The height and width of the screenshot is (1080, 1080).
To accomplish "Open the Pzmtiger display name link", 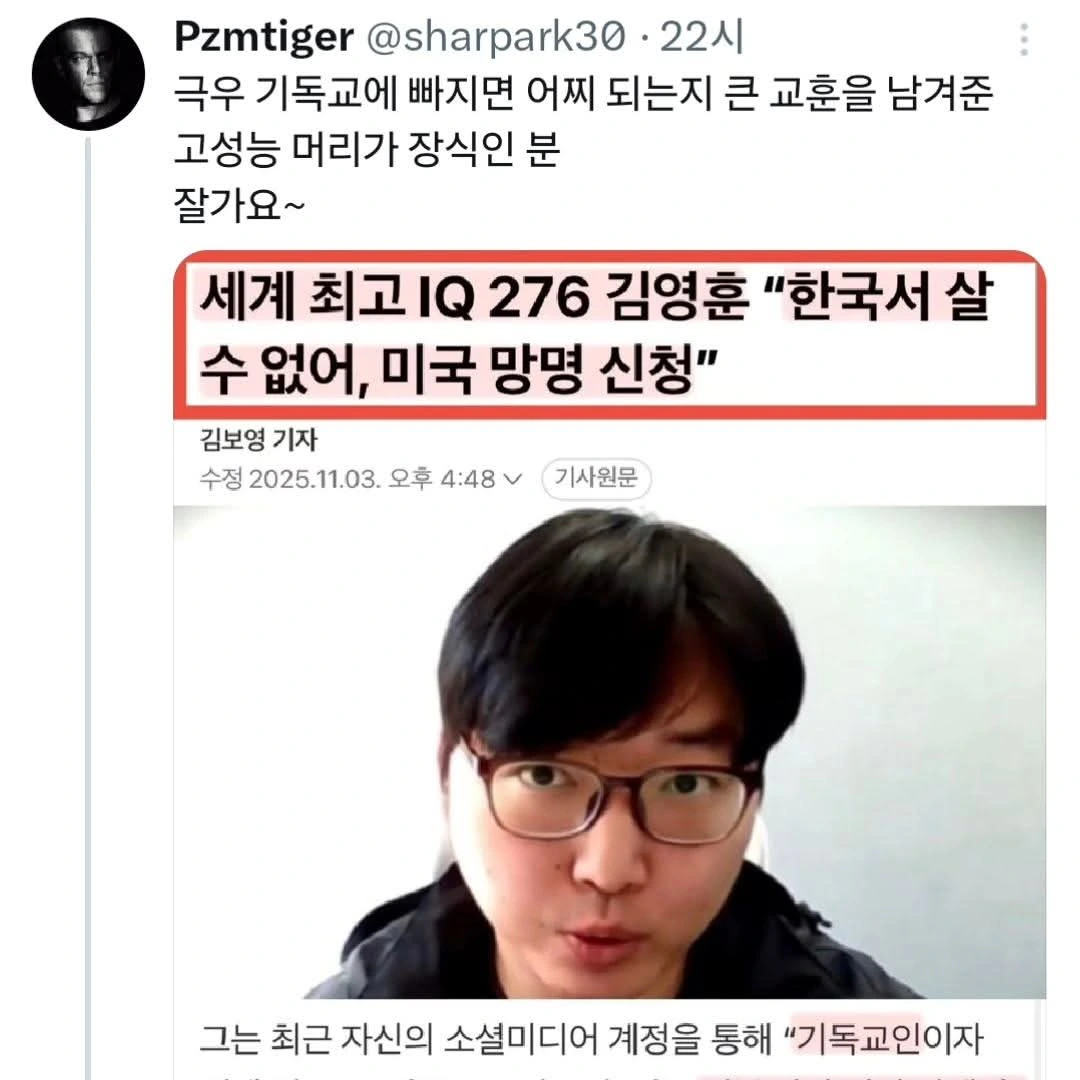I will [x=264, y=37].
